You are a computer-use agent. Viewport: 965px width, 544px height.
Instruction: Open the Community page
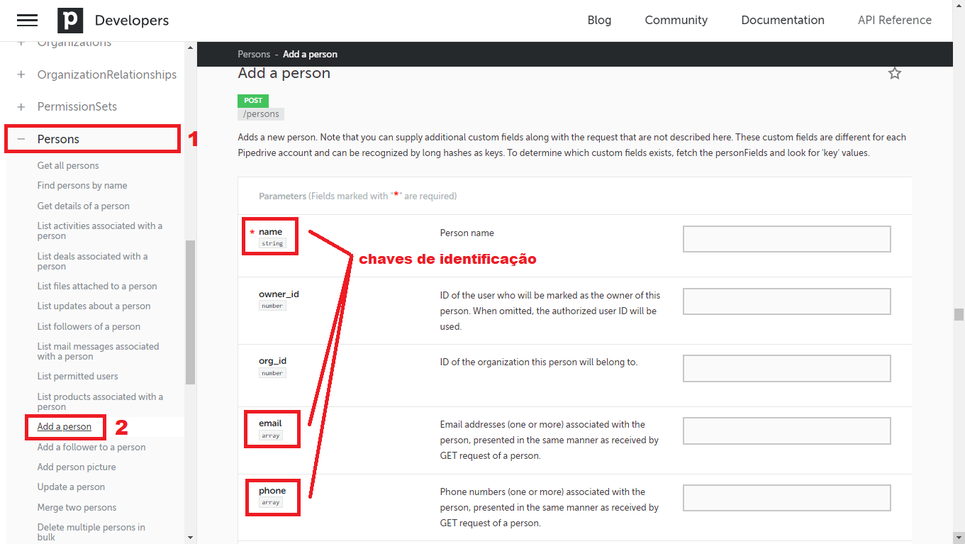(676, 20)
